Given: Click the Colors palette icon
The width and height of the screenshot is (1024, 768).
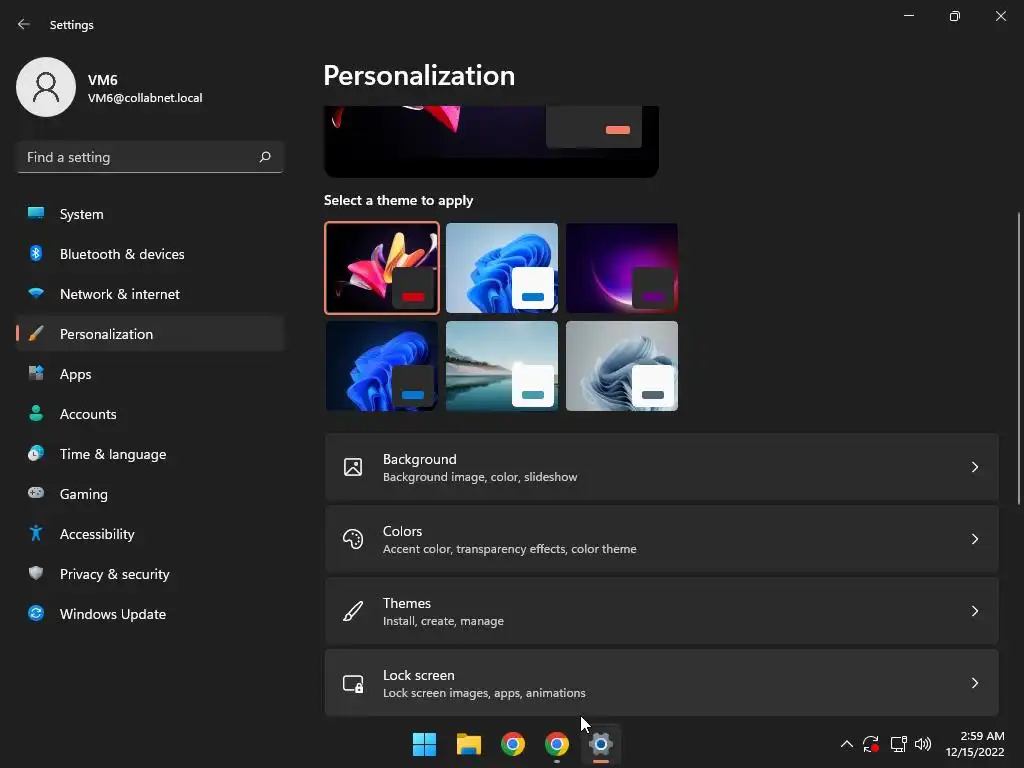Looking at the screenshot, I should pyautogui.click(x=353, y=539).
